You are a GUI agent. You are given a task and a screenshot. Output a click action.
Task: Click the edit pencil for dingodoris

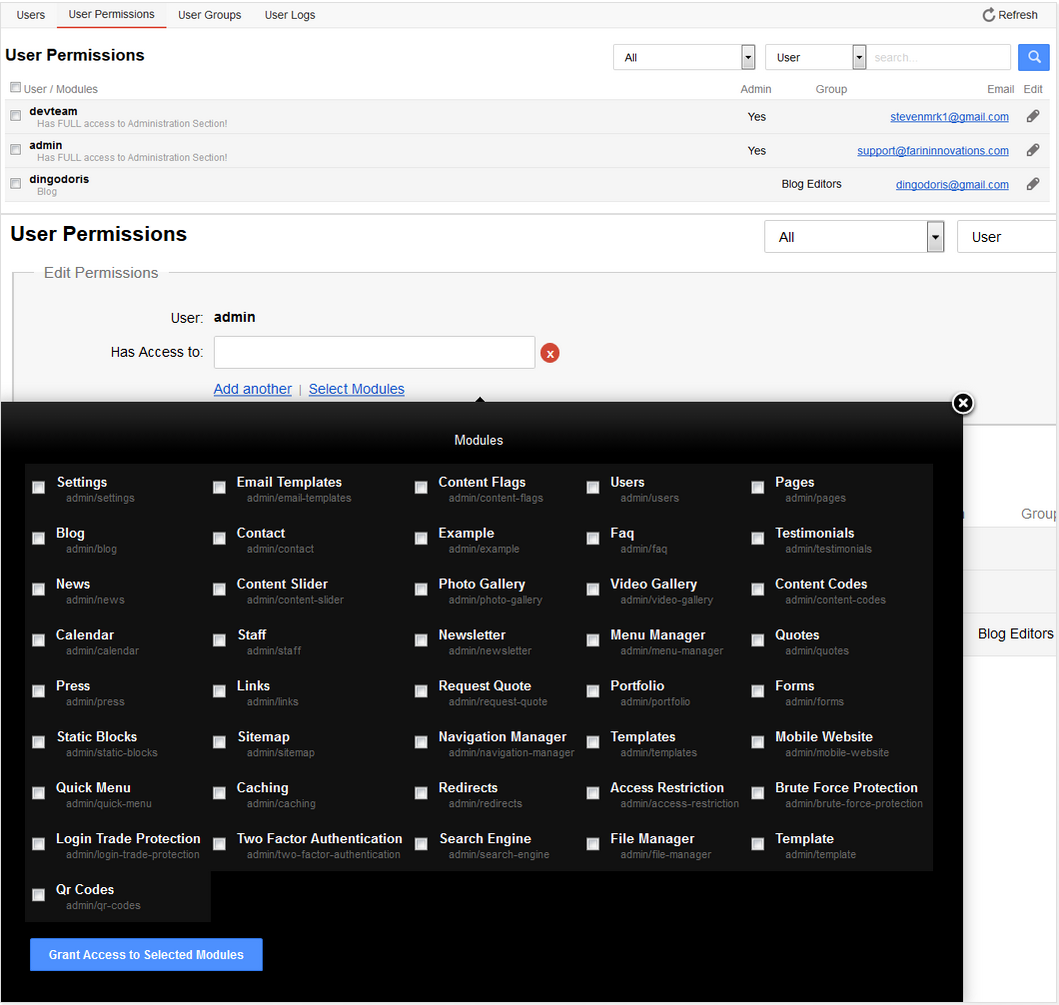coord(1033,184)
